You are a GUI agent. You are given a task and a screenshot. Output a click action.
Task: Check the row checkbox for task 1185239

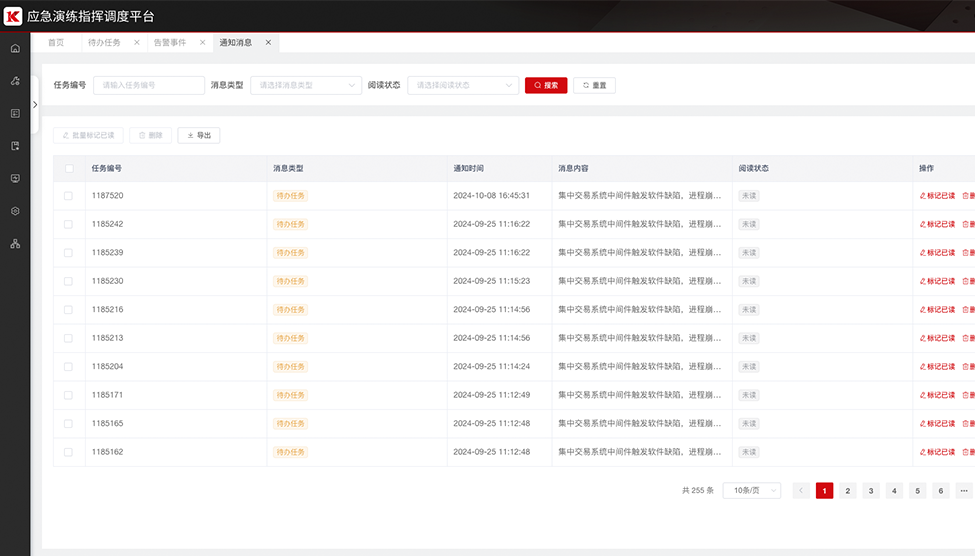[68, 253]
